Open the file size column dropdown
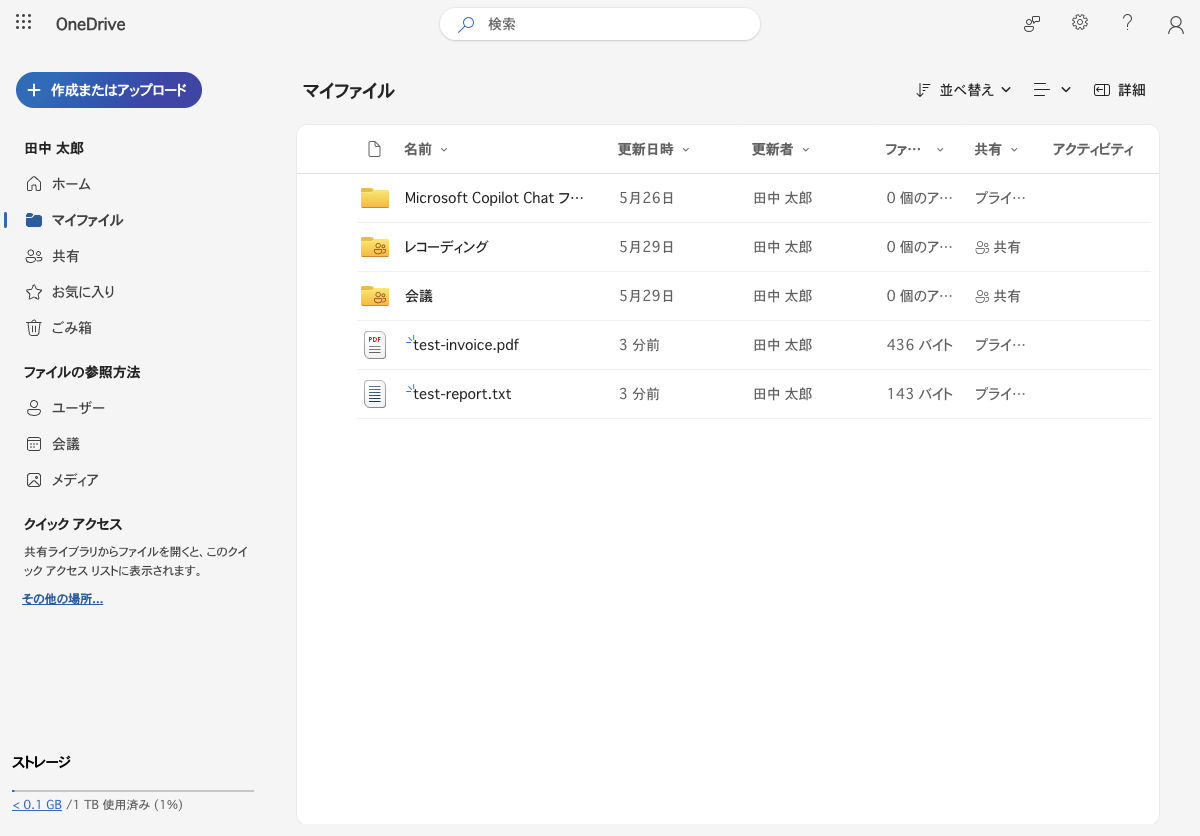The image size is (1200, 836). click(x=915, y=150)
